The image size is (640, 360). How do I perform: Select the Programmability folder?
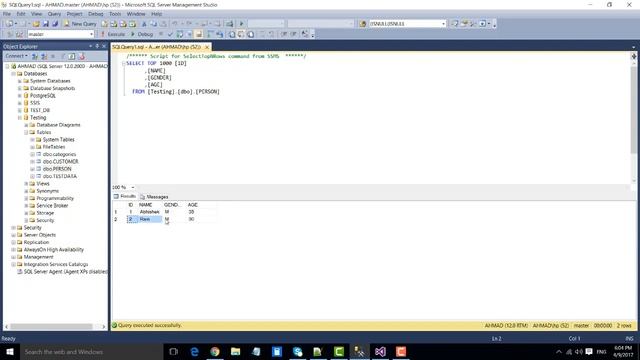pyautogui.click(x=55, y=198)
